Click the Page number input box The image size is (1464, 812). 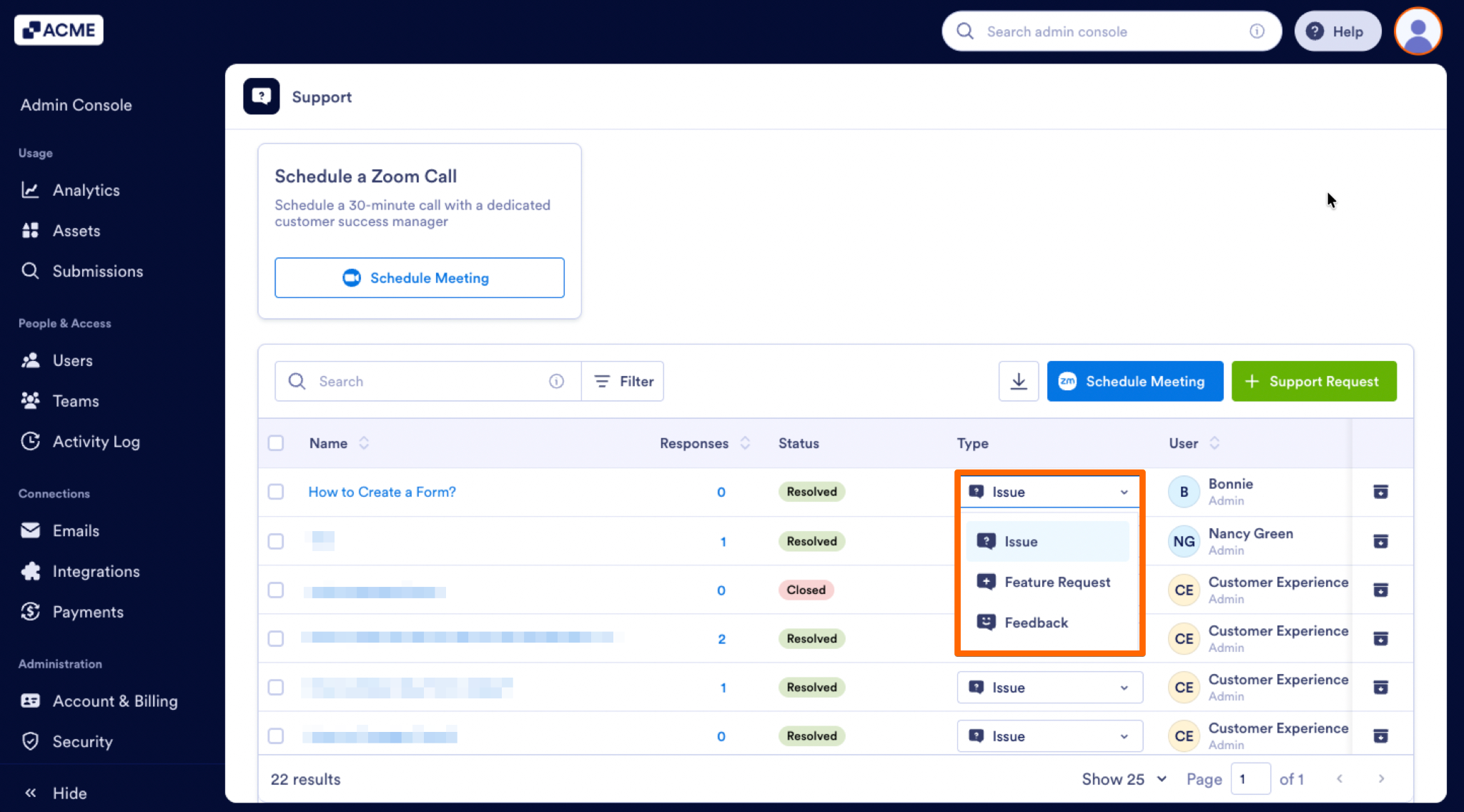[x=1250, y=779]
